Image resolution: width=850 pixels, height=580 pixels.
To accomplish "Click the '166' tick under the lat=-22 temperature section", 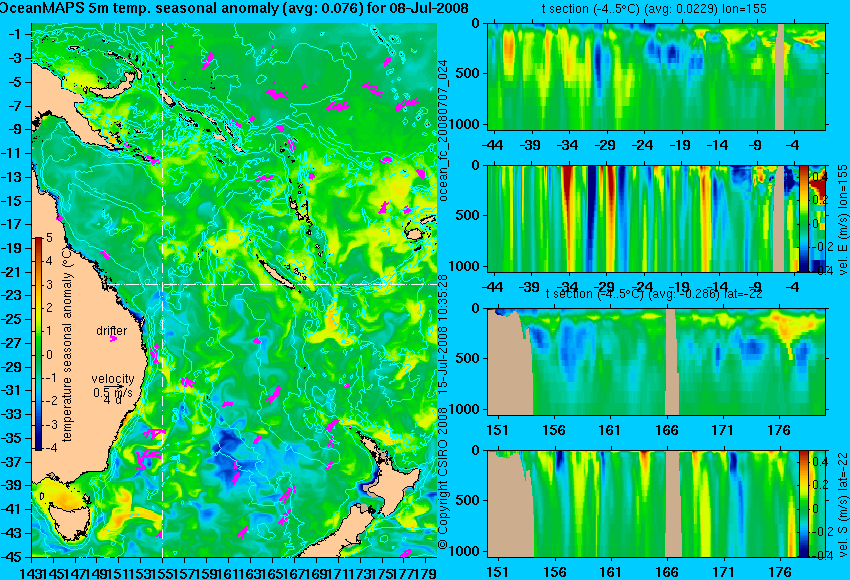I will click(x=667, y=430).
